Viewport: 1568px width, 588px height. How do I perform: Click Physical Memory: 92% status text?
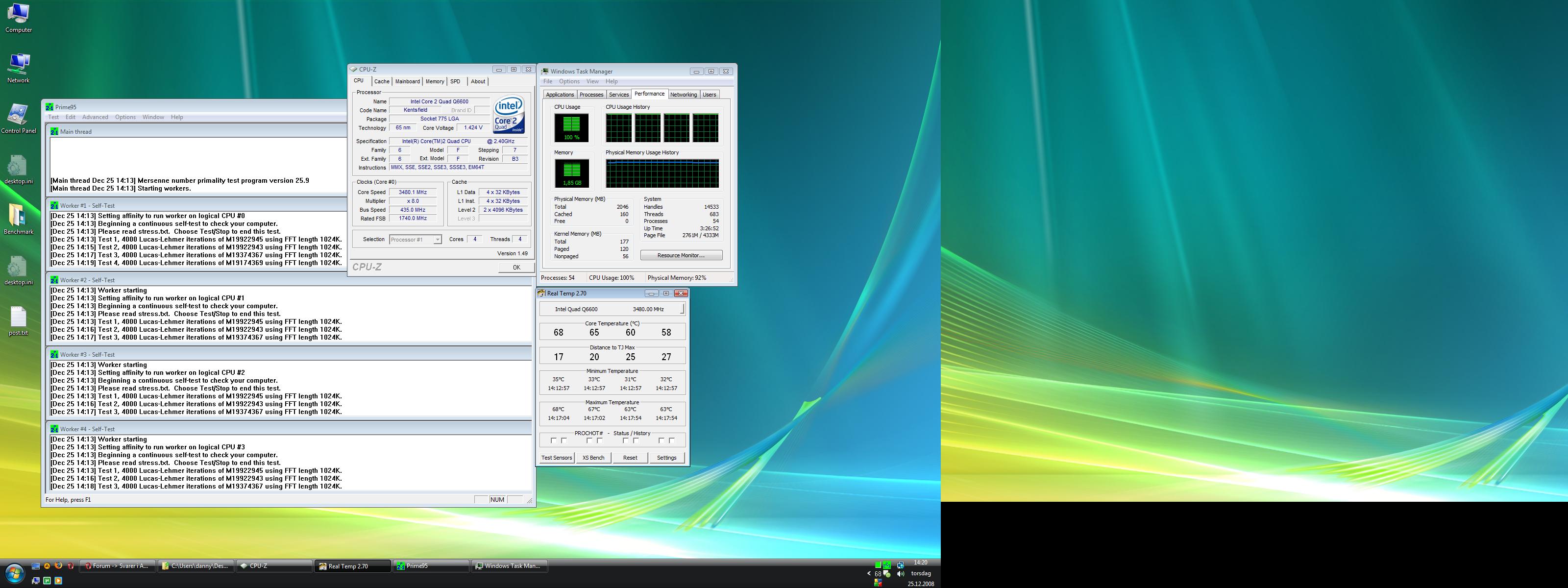tap(677, 278)
